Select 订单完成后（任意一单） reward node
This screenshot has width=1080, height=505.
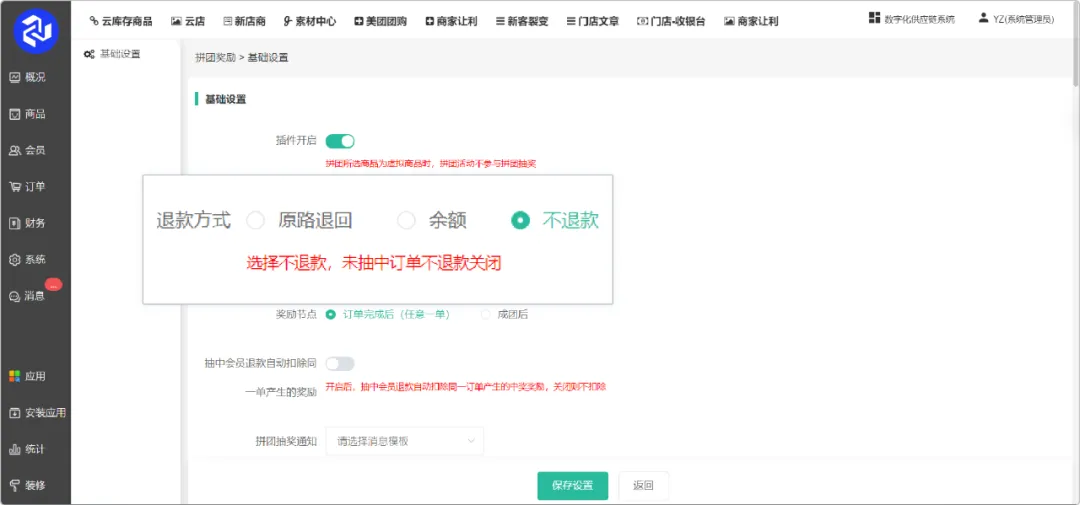(331, 314)
